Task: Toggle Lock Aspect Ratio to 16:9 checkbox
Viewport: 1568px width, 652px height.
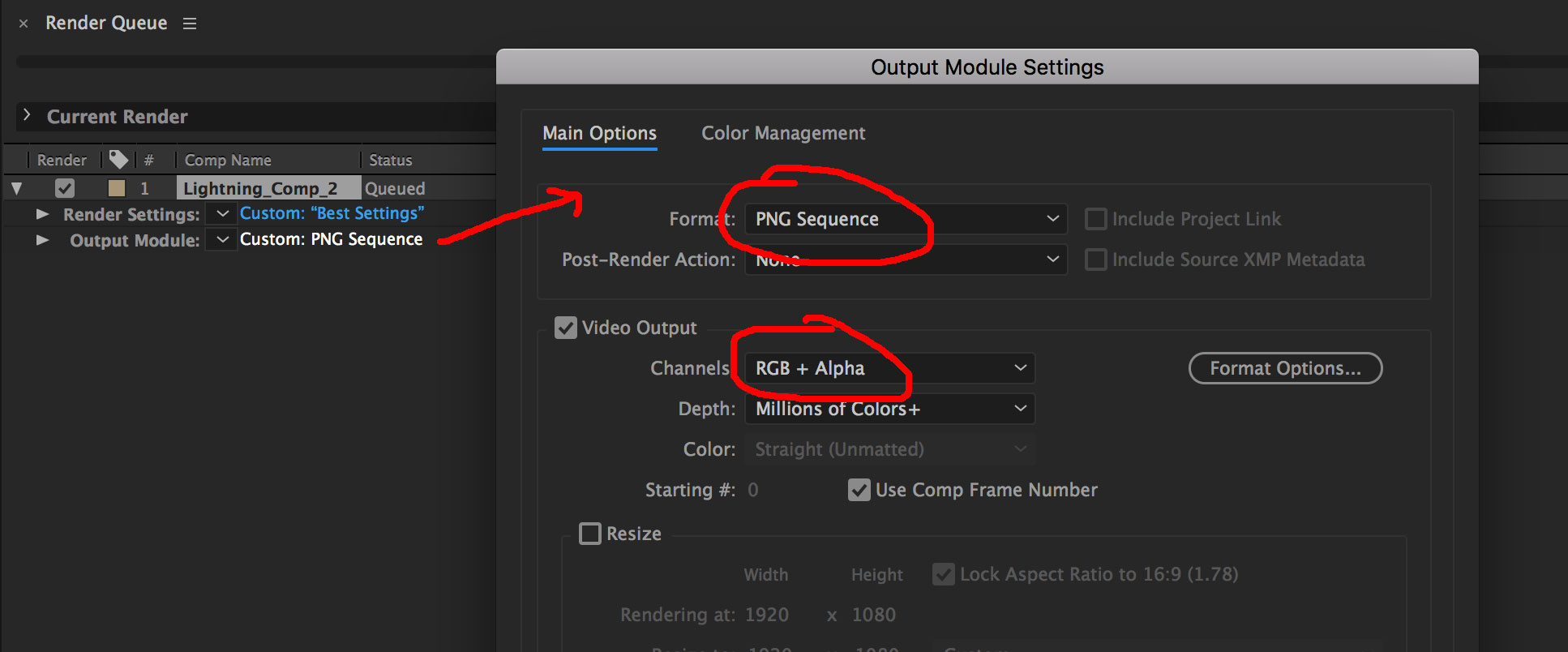Action: click(x=943, y=574)
